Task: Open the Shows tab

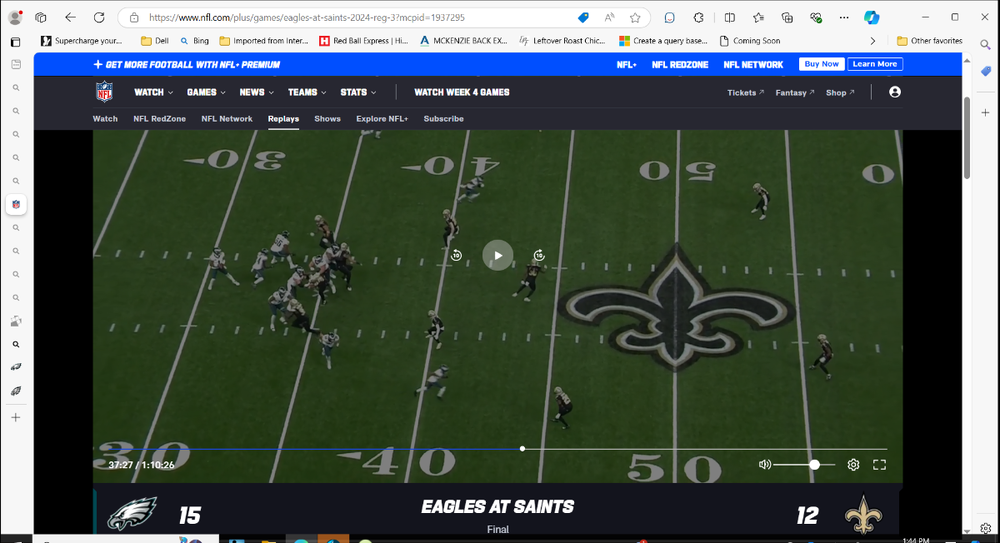Action: (327, 119)
